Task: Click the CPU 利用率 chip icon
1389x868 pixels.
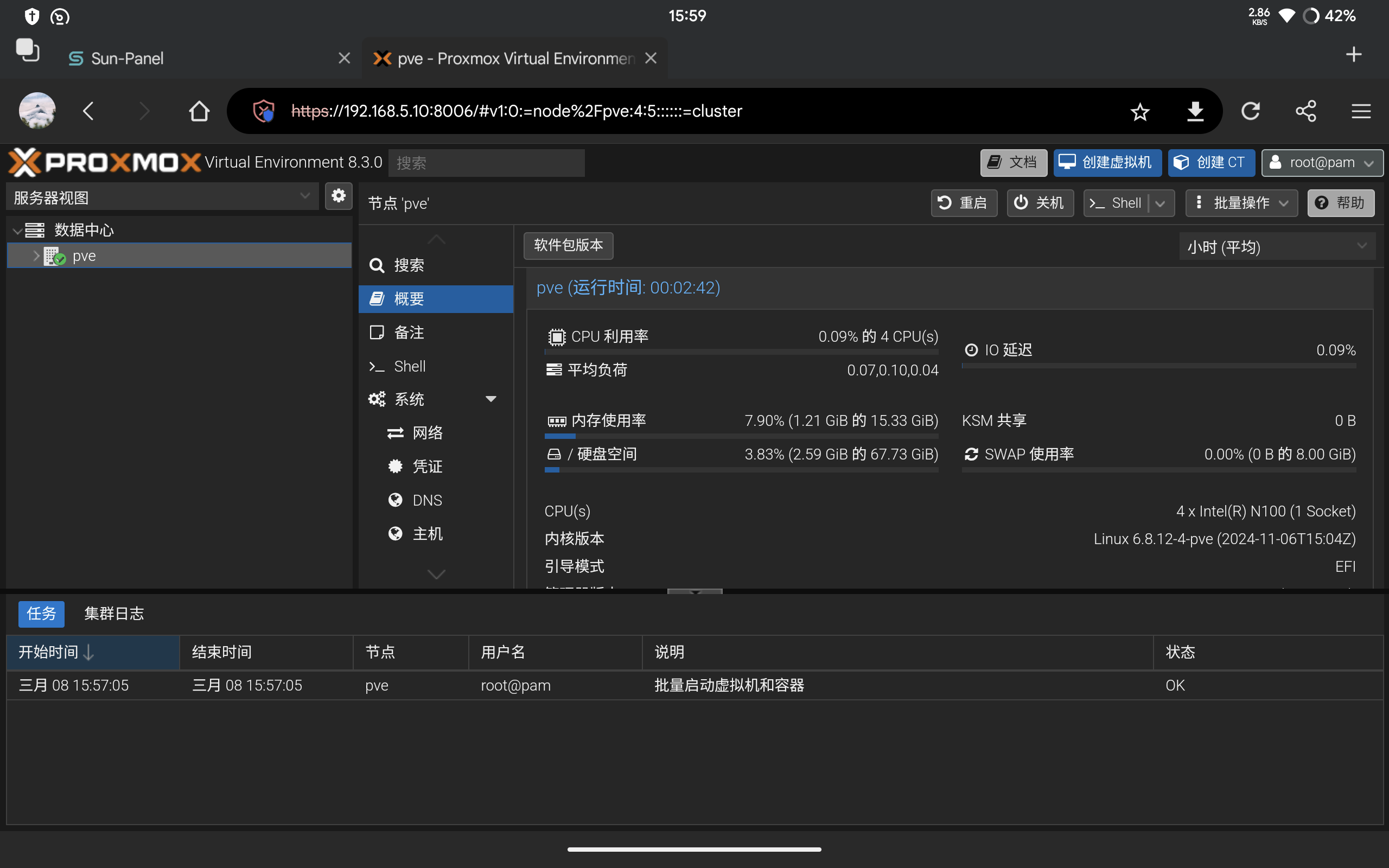Action: pyautogui.click(x=556, y=336)
